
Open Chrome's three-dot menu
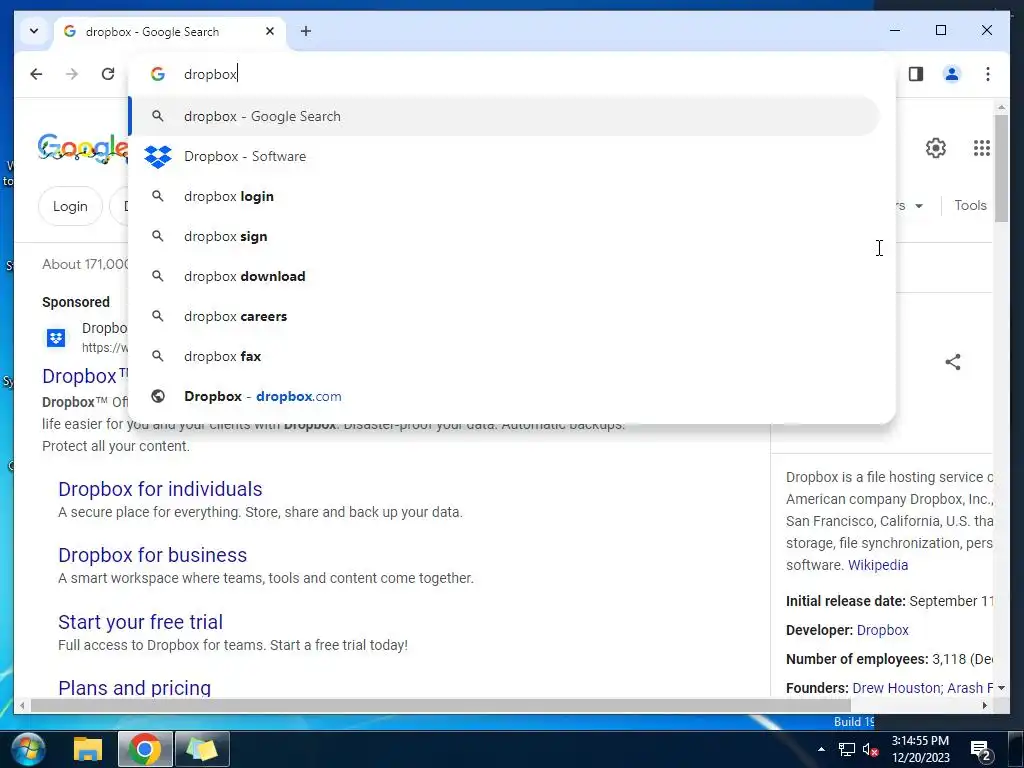click(987, 74)
